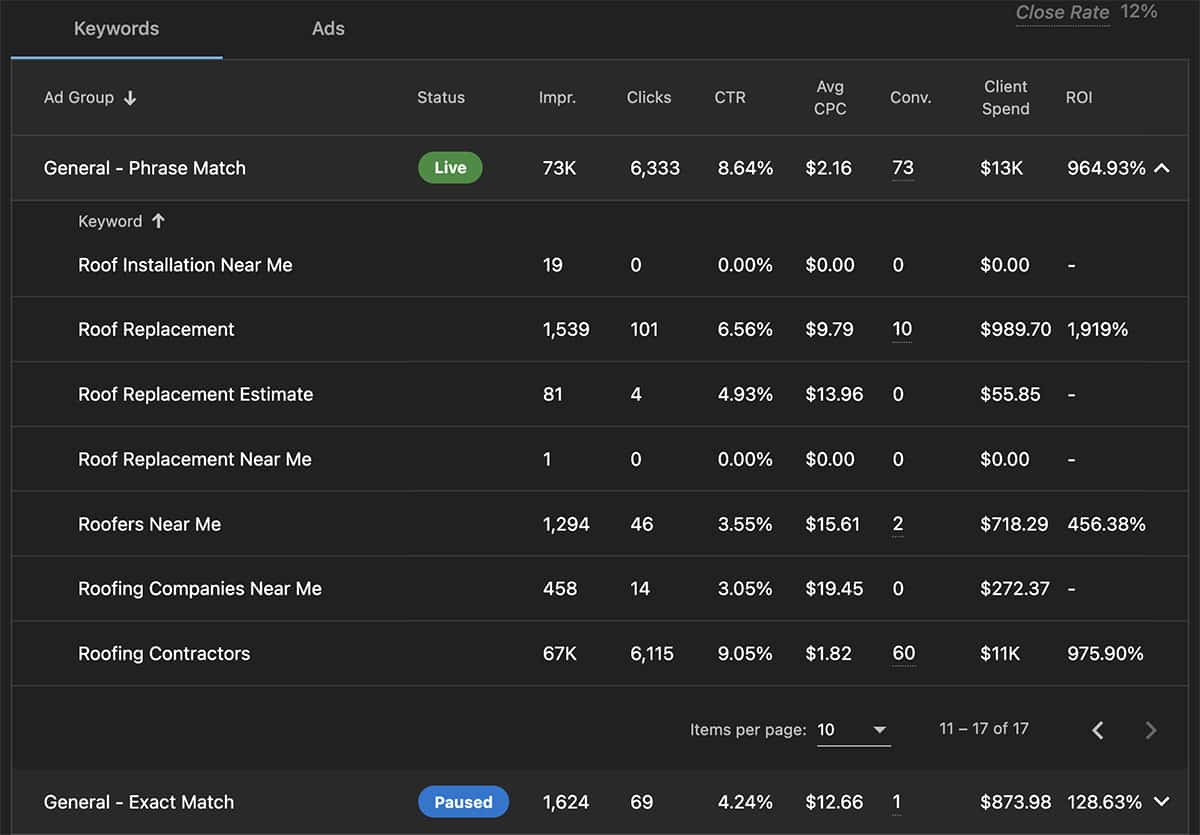Image resolution: width=1200 pixels, height=835 pixels.
Task: Switch to the Ads tab
Action: coord(328,29)
